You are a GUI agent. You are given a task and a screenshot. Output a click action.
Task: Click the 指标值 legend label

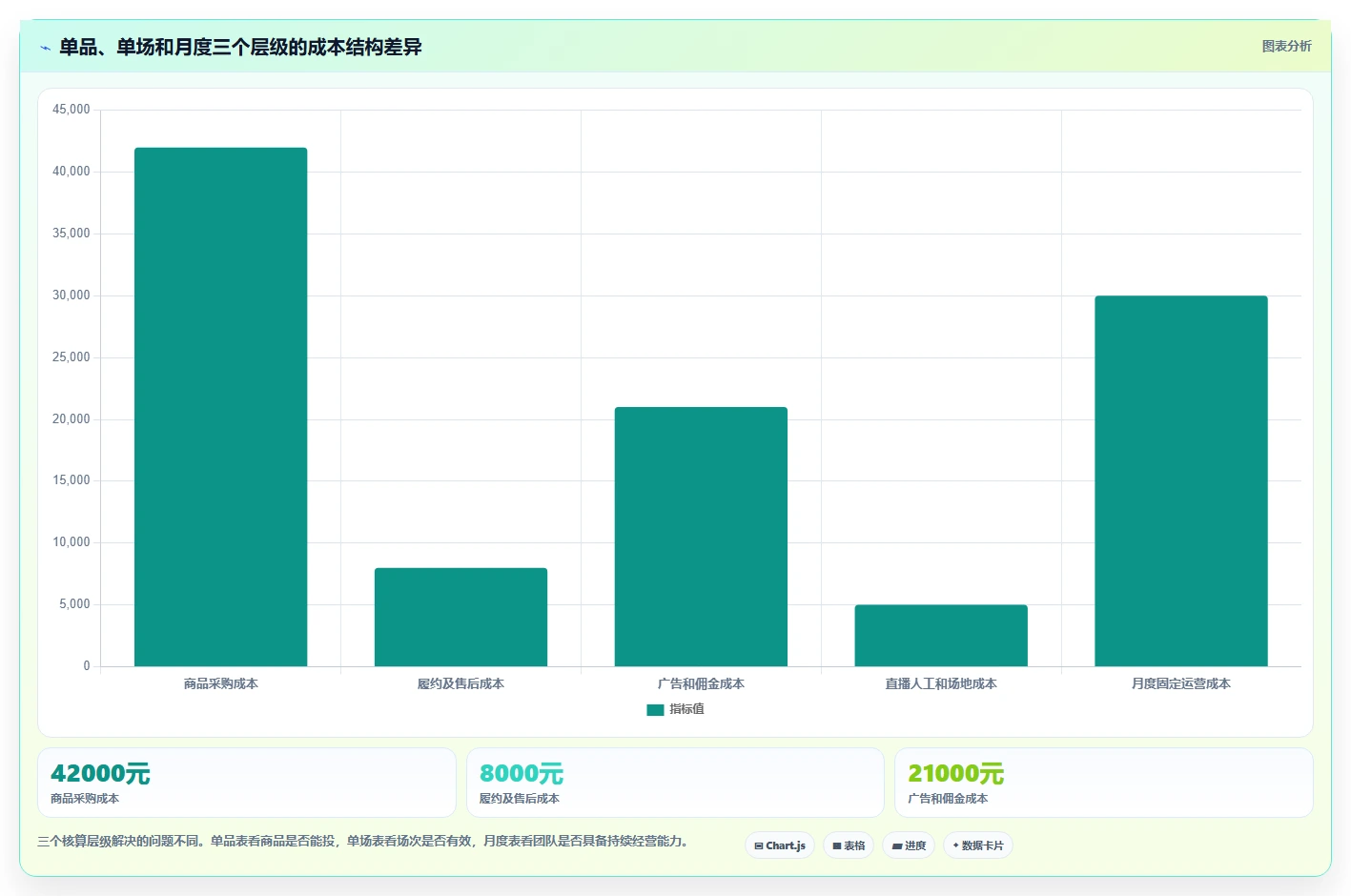click(x=686, y=709)
